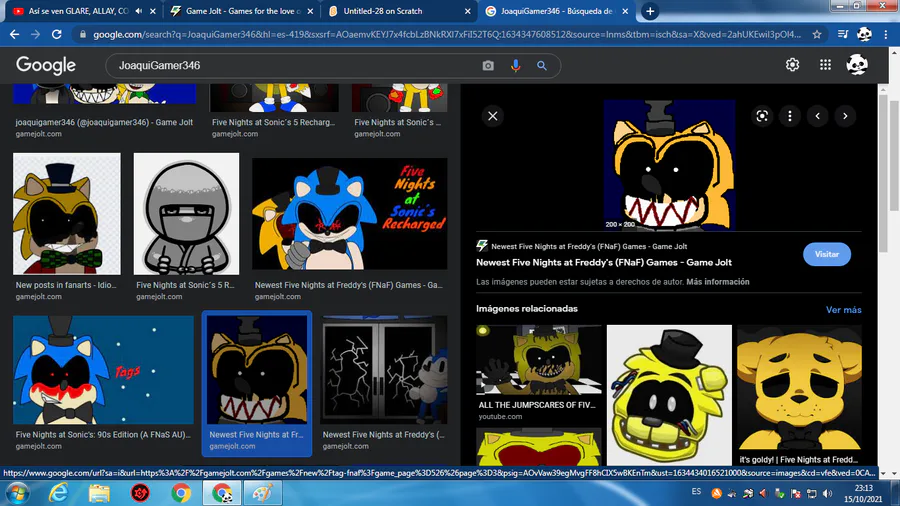Open cracked glass doors thumbnail
This screenshot has height=506, width=900.
click(384, 369)
